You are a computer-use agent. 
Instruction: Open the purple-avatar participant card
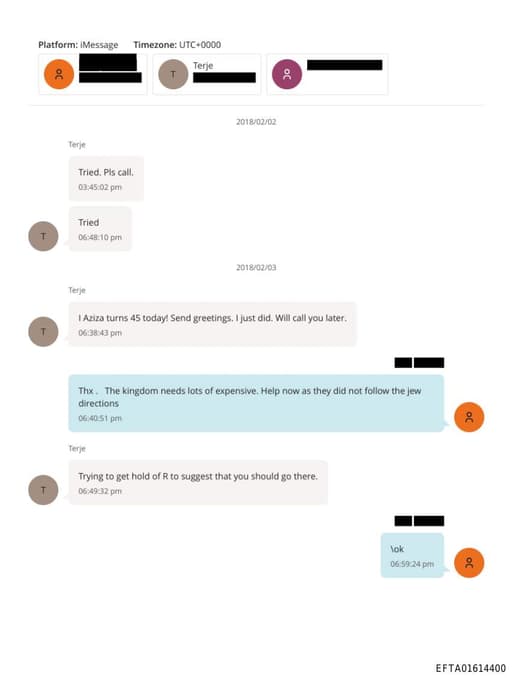click(327, 74)
